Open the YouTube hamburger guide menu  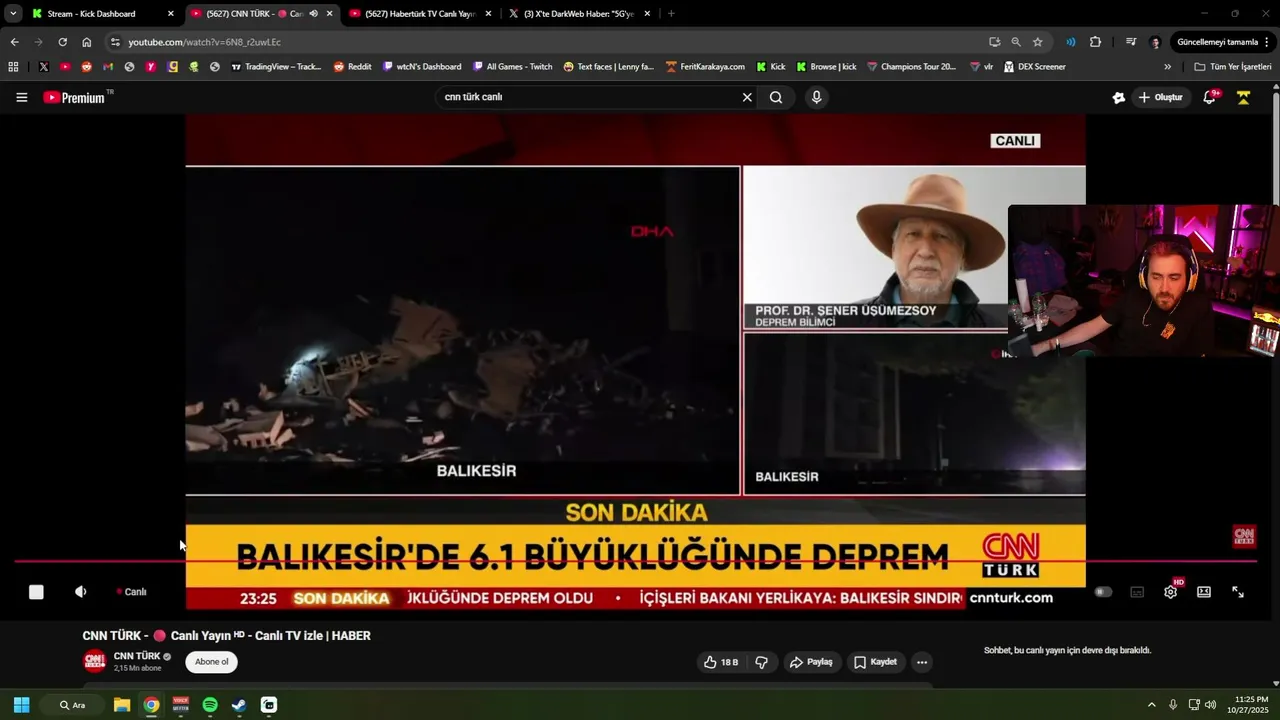(x=21, y=97)
